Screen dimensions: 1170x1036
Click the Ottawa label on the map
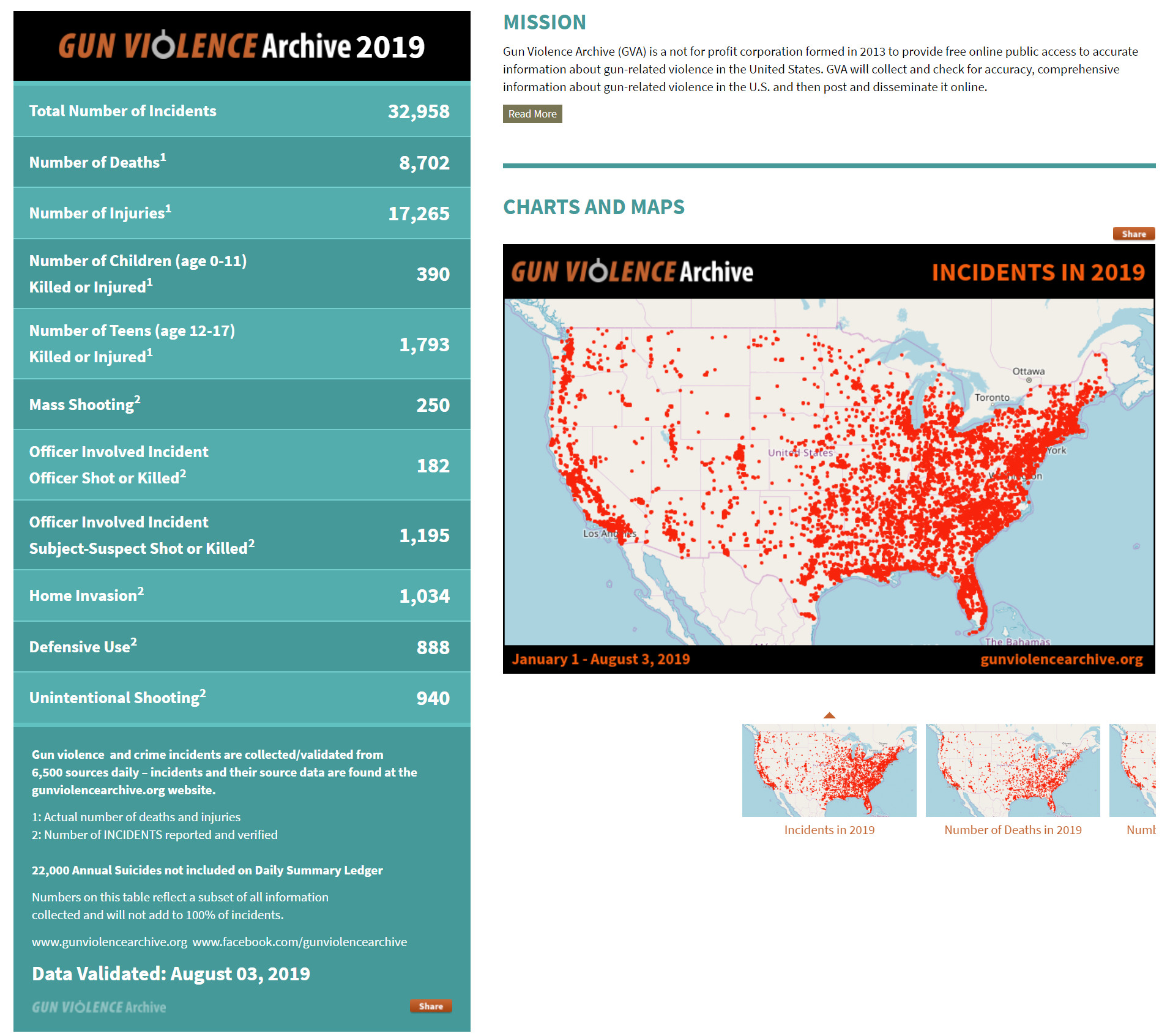click(1028, 371)
